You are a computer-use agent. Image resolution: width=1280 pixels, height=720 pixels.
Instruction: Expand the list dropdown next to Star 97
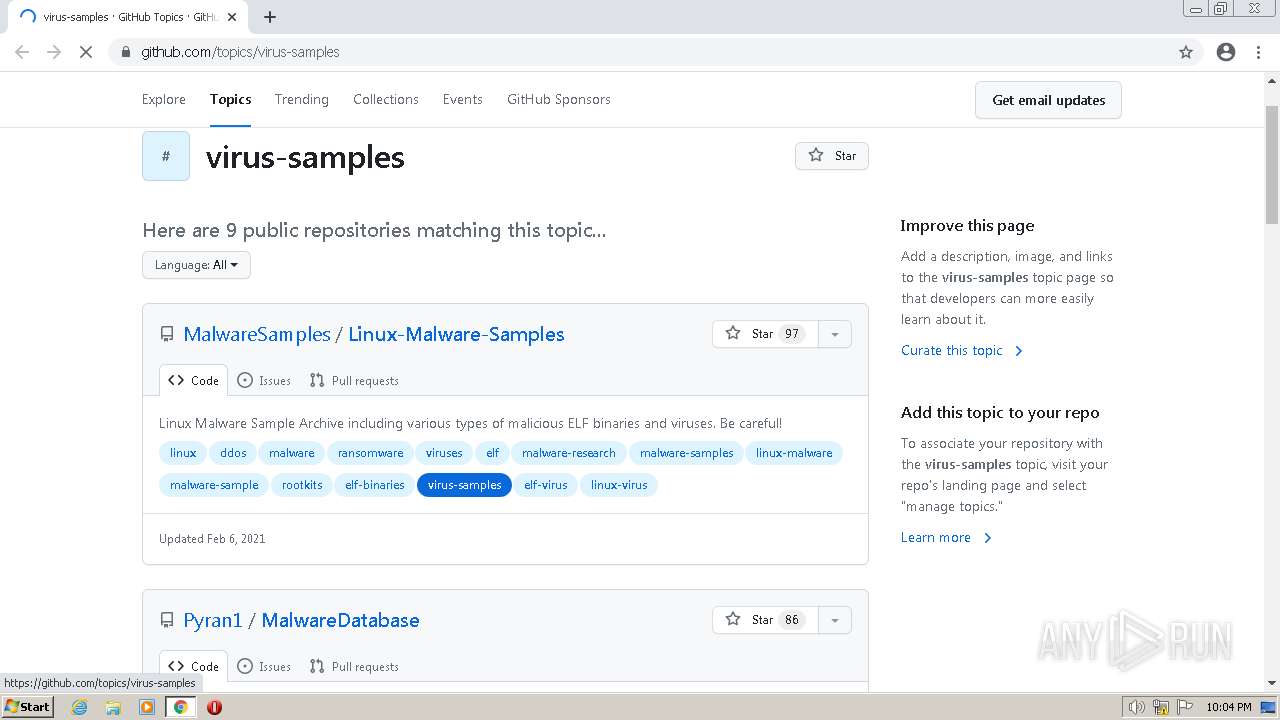coord(835,334)
